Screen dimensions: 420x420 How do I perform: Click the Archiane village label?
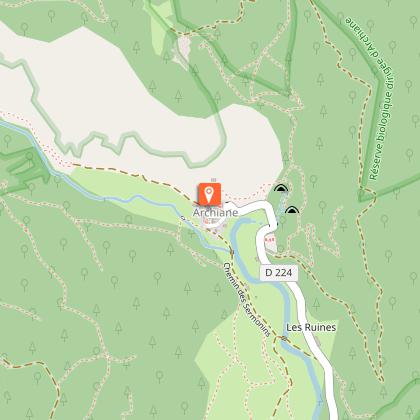(216, 213)
